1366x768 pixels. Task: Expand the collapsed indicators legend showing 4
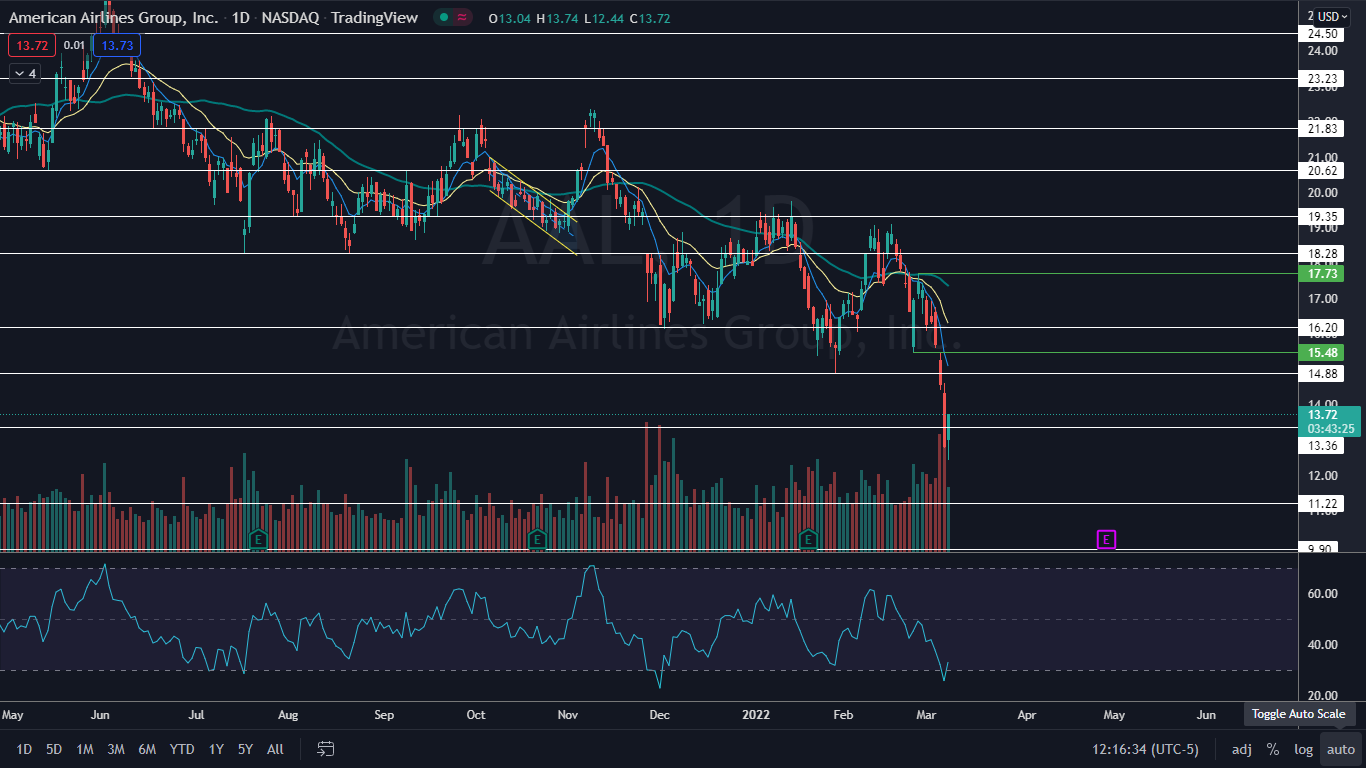point(24,73)
